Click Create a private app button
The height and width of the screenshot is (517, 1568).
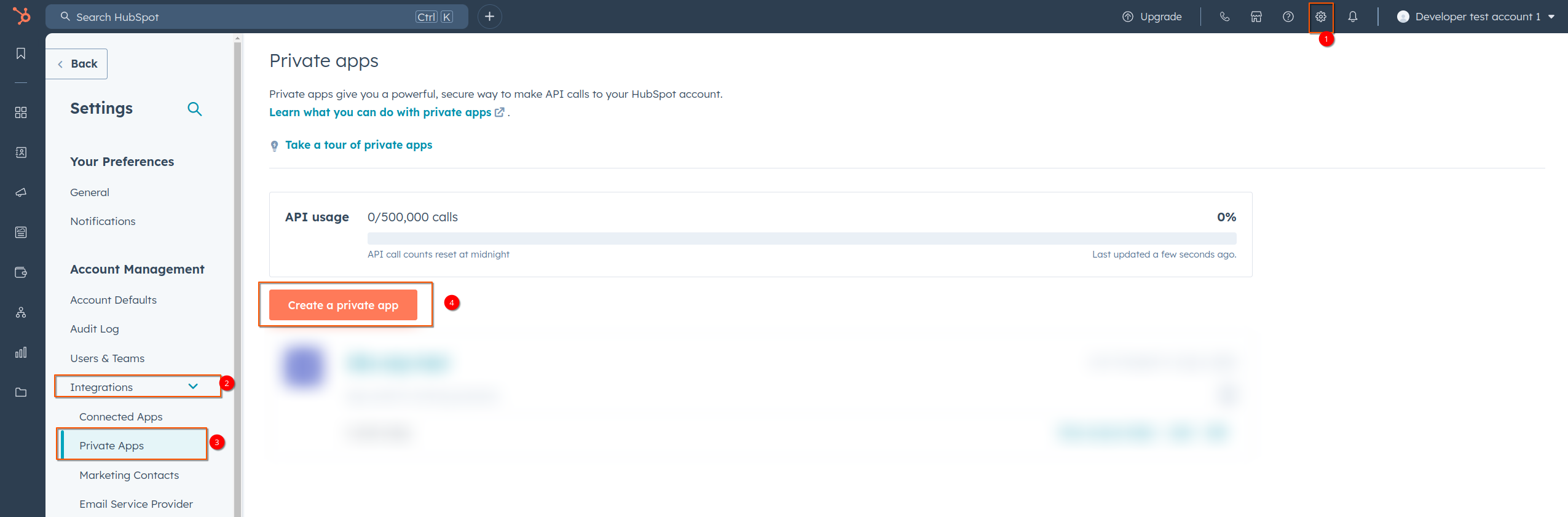(x=343, y=305)
